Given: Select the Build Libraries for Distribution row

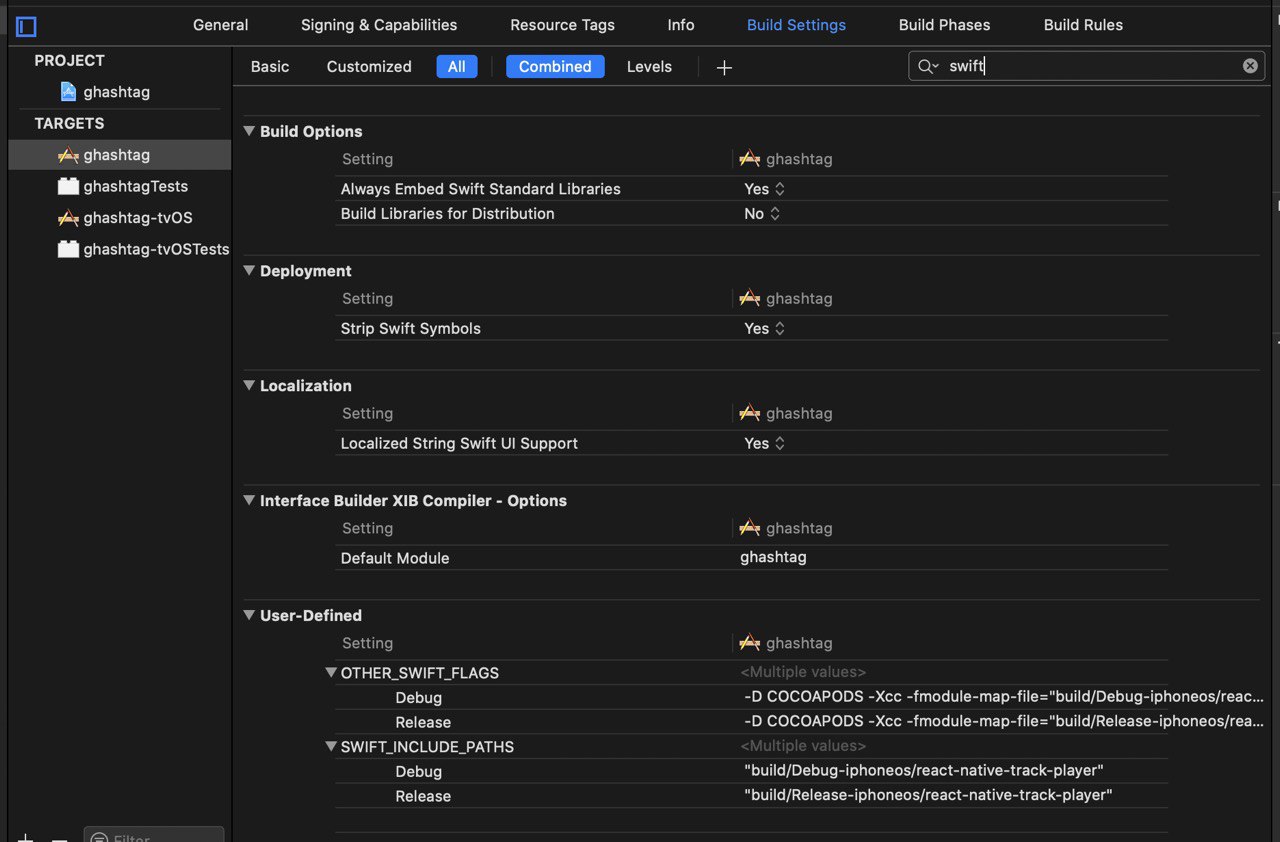Looking at the screenshot, I should coord(751,214).
